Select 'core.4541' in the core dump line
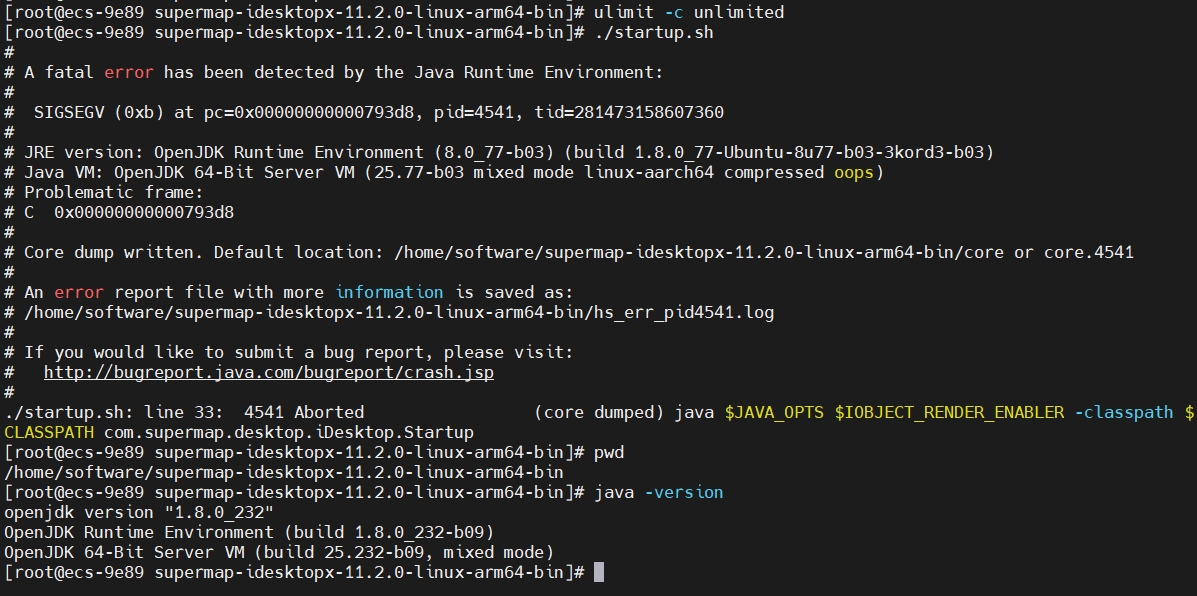The width and height of the screenshot is (1197, 596). pos(1088,252)
